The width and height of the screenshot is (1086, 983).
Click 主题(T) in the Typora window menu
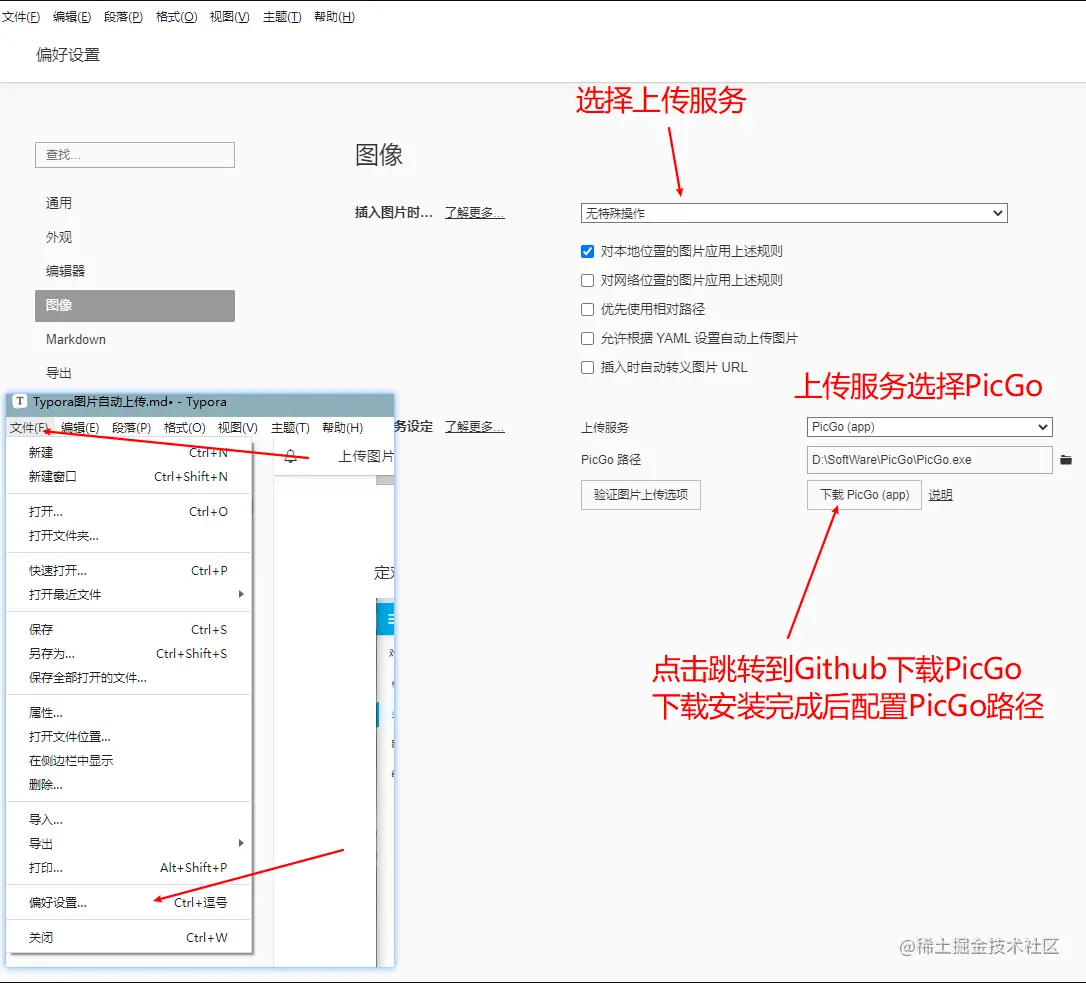[290, 427]
